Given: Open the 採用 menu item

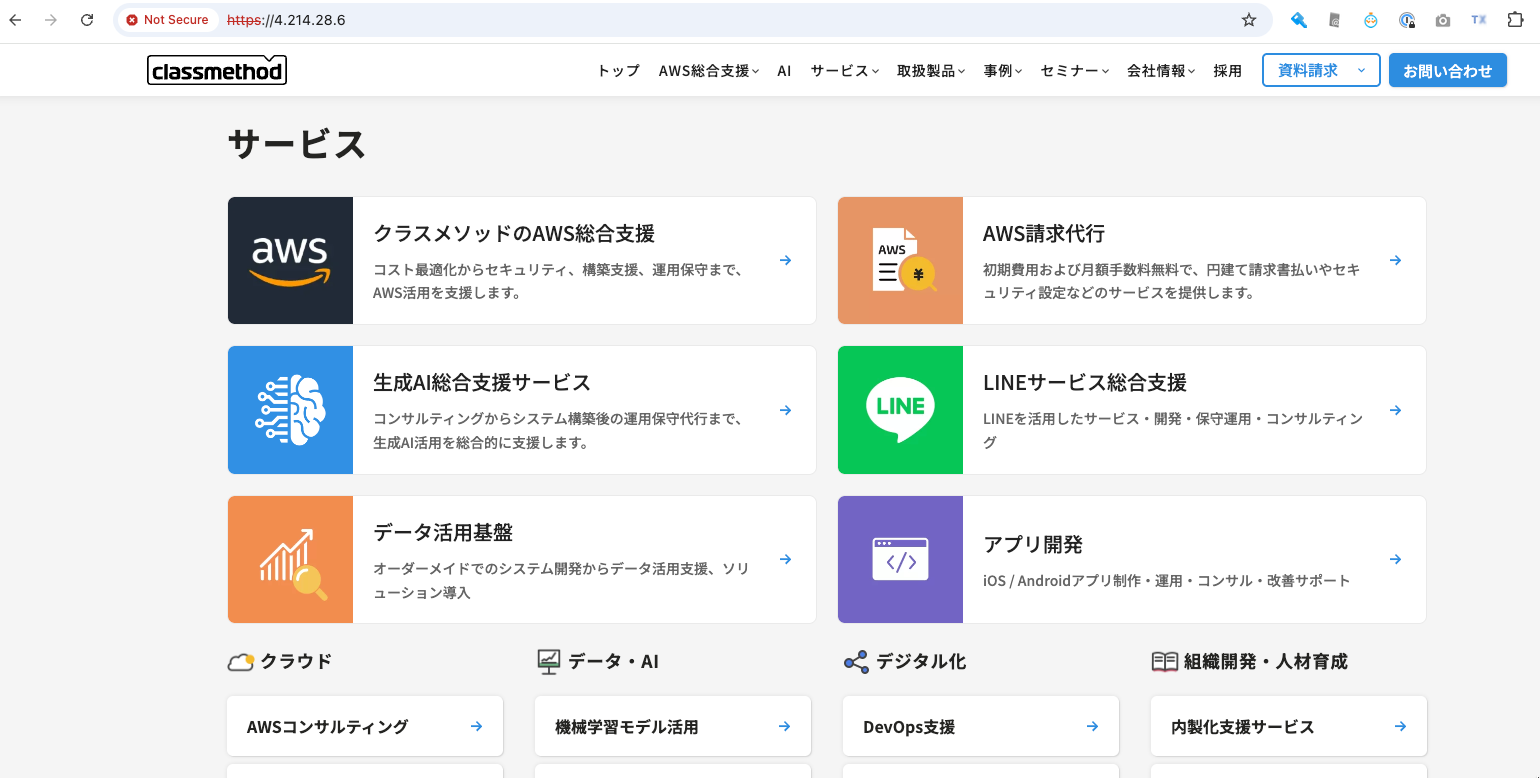Looking at the screenshot, I should coord(1228,70).
